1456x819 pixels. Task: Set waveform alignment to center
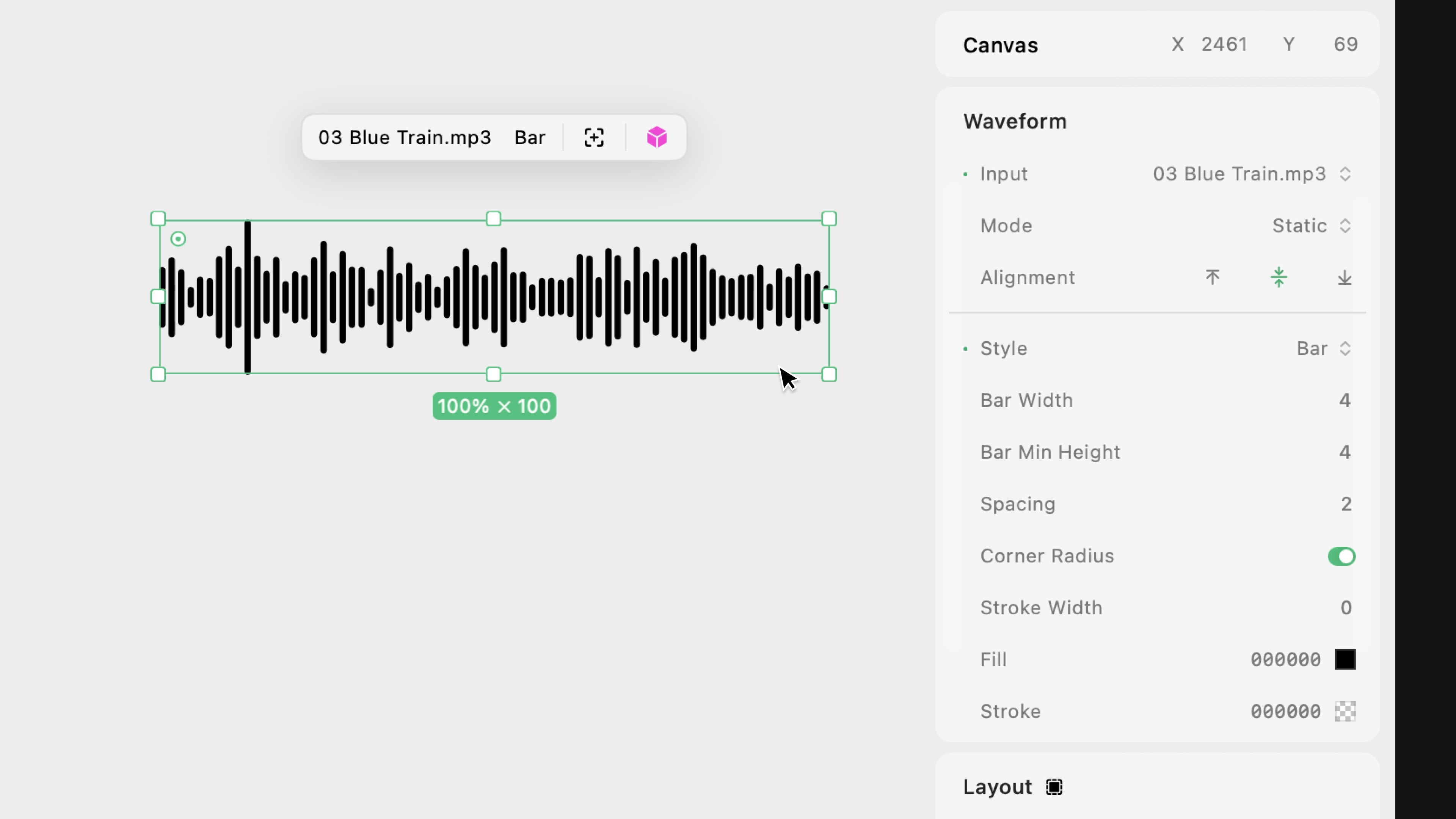click(1279, 278)
